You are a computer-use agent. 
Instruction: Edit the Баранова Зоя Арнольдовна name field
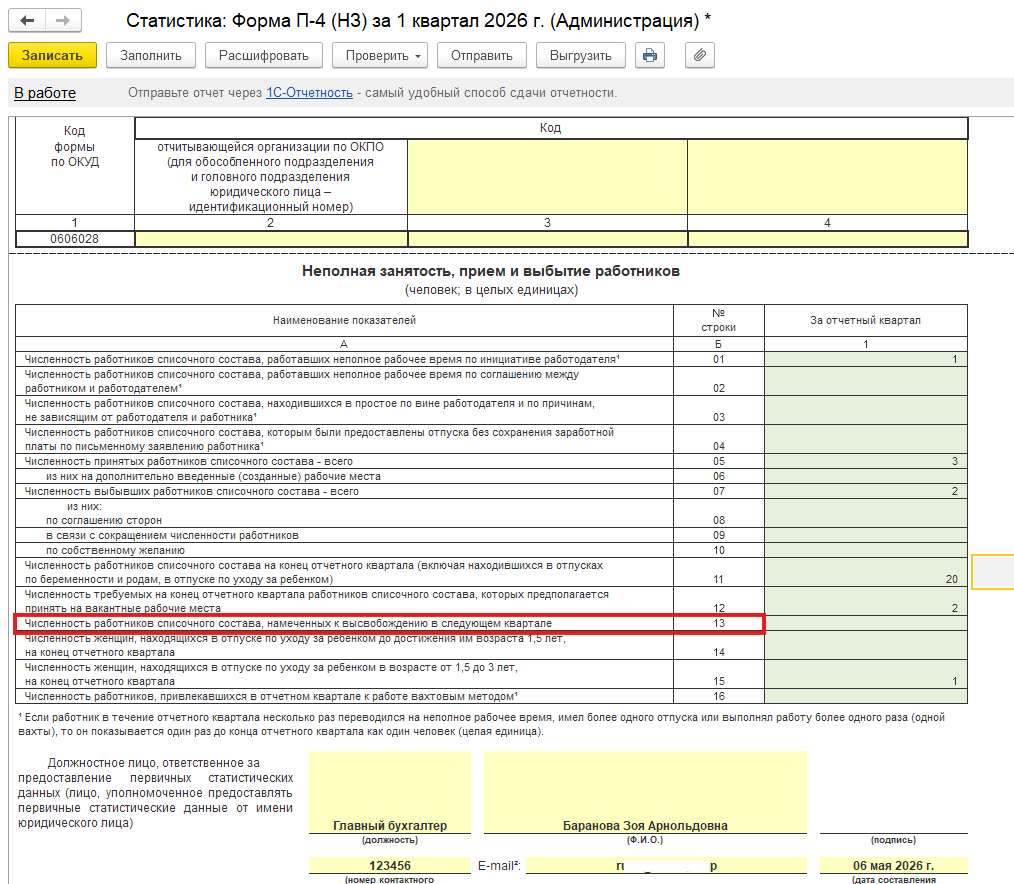click(x=645, y=792)
